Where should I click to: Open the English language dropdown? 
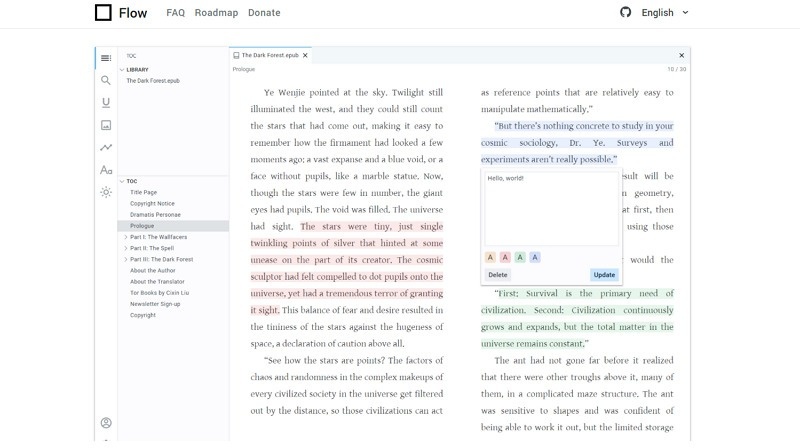coord(665,13)
